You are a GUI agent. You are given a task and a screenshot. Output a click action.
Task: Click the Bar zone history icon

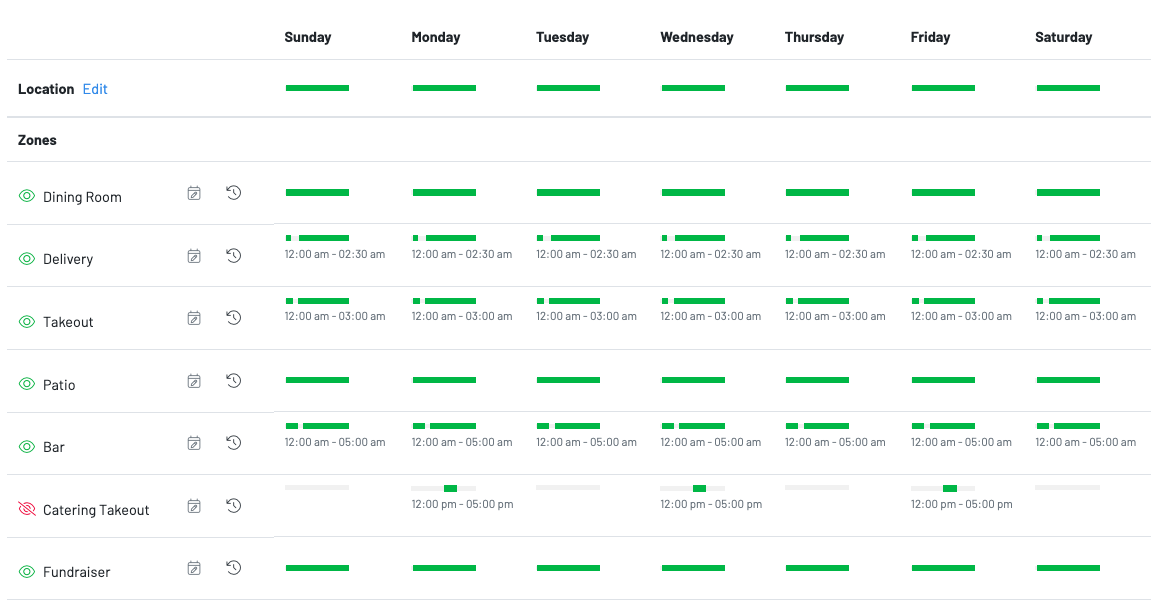[x=233, y=443]
